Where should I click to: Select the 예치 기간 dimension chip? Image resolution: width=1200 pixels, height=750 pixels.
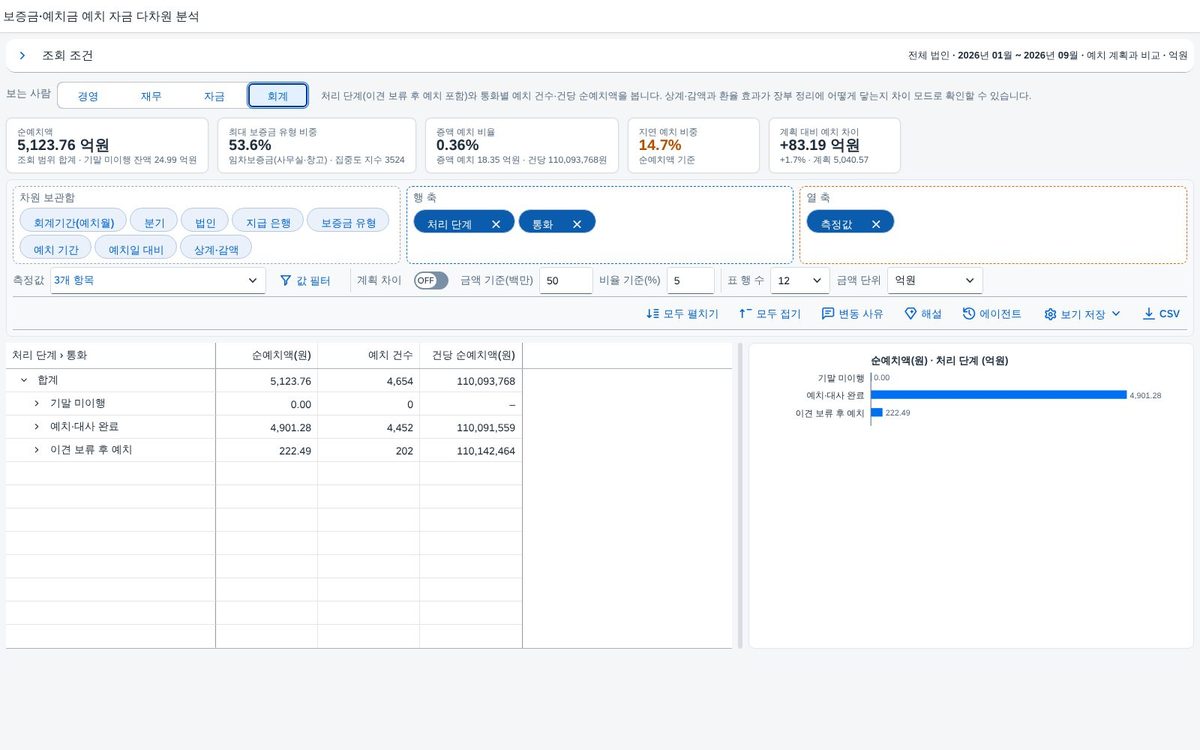tap(56, 248)
